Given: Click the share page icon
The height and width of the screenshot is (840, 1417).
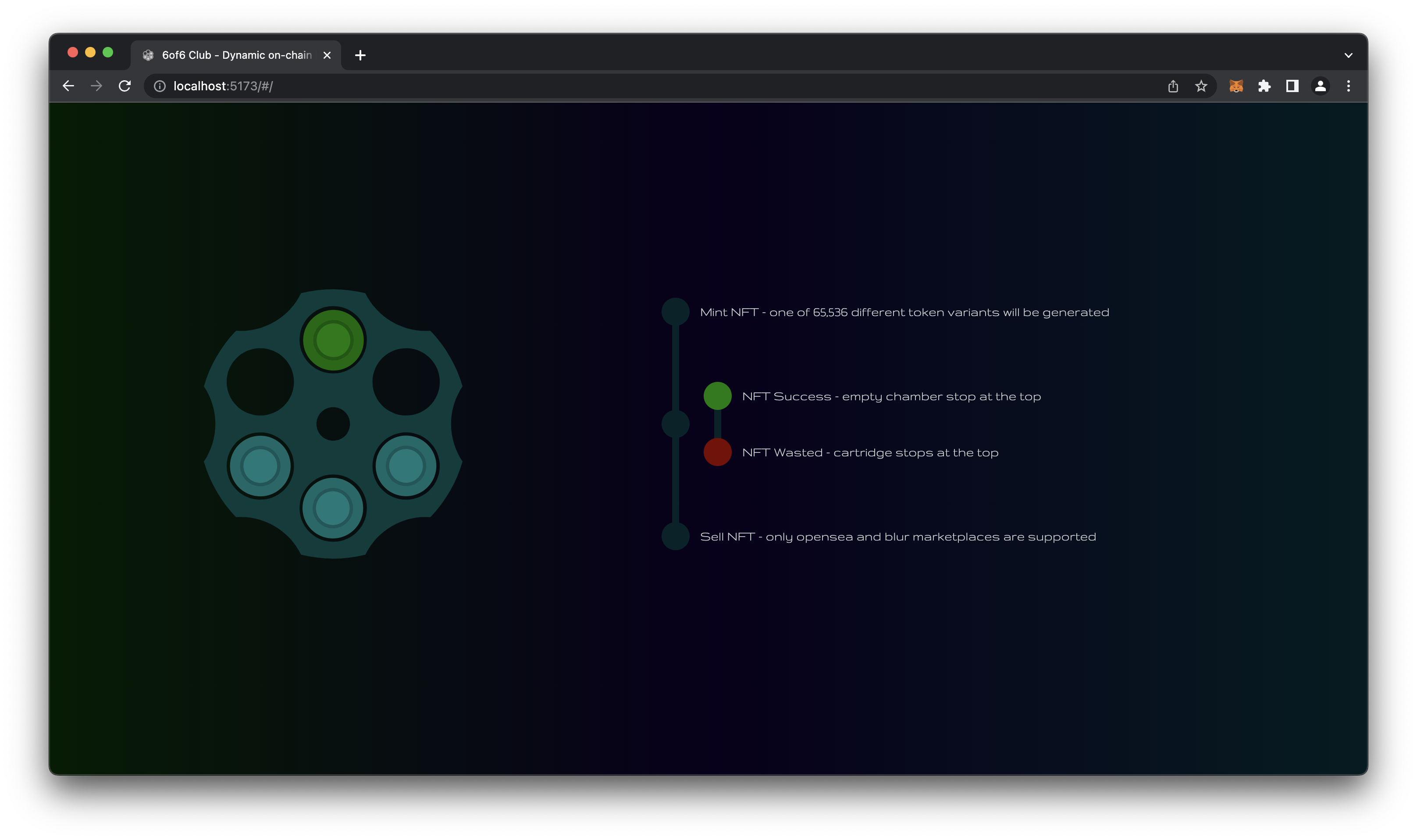Looking at the screenshot, I should pyautogui.click(x=1173, y=86).
